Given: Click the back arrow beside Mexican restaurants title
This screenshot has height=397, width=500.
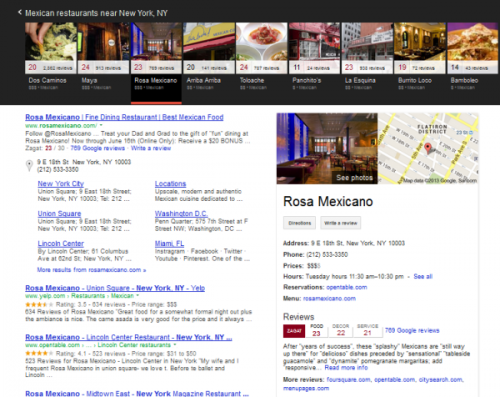Looking at the screenshot, I should tap(20, 12).
